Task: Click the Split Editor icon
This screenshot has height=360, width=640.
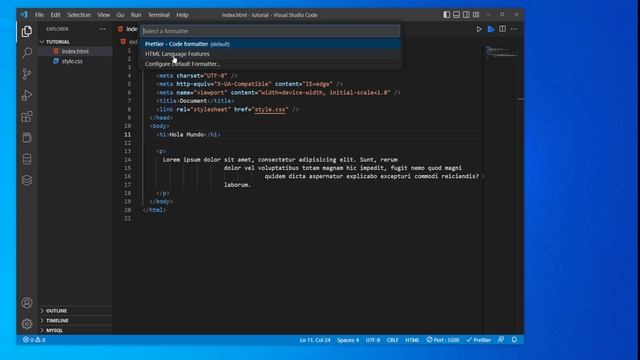Action: (x=502, y=29)
